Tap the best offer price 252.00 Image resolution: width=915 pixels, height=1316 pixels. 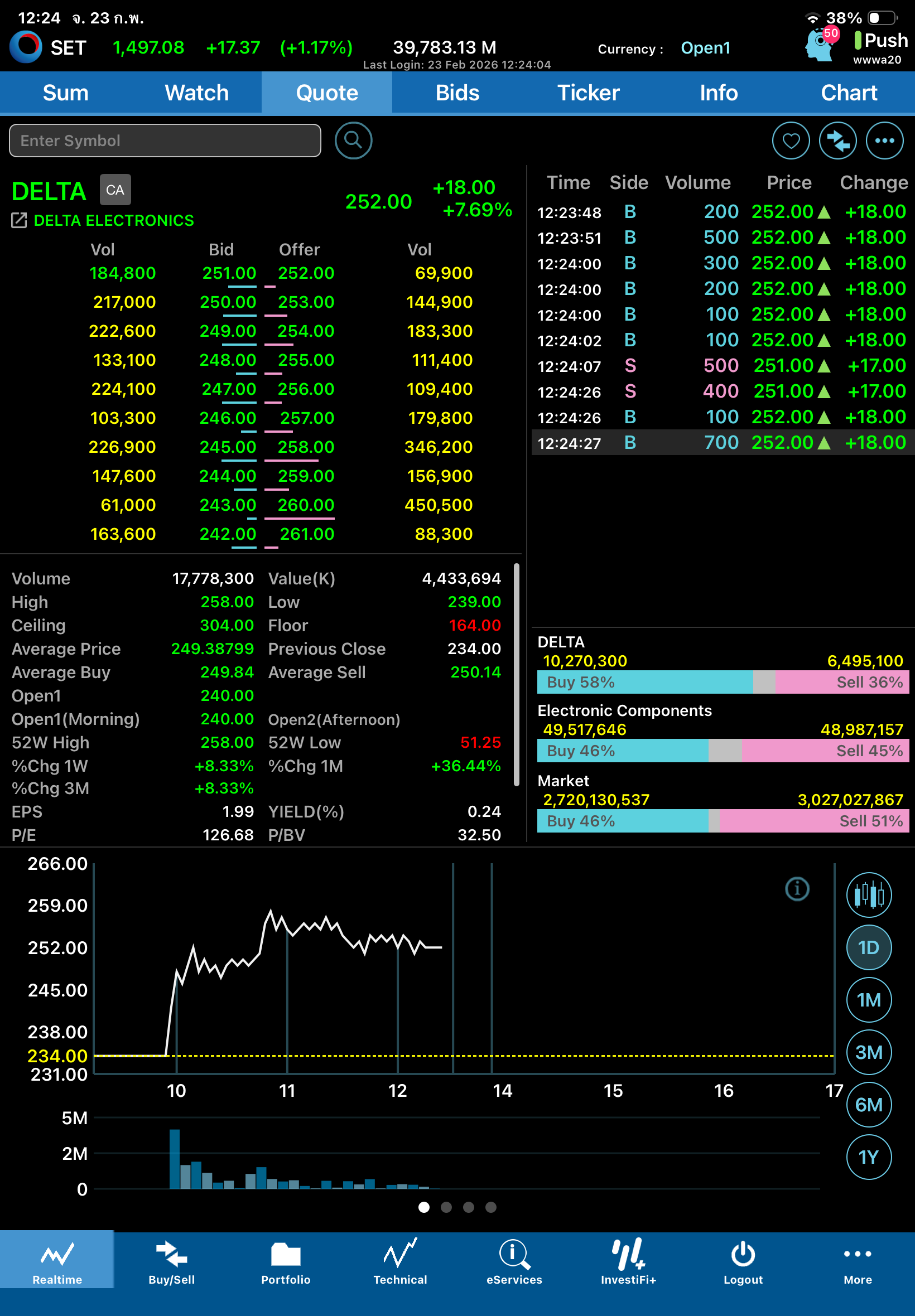tap(306, 273)
